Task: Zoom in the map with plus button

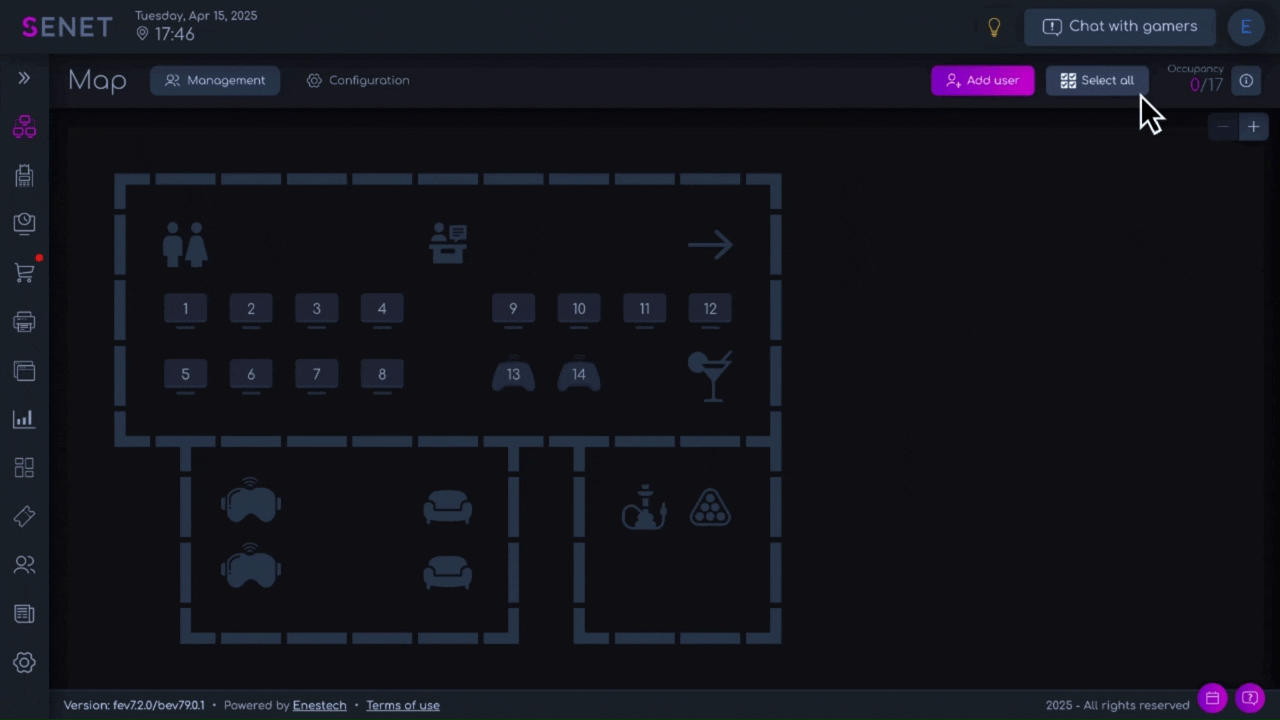Action: [1253, 127]
